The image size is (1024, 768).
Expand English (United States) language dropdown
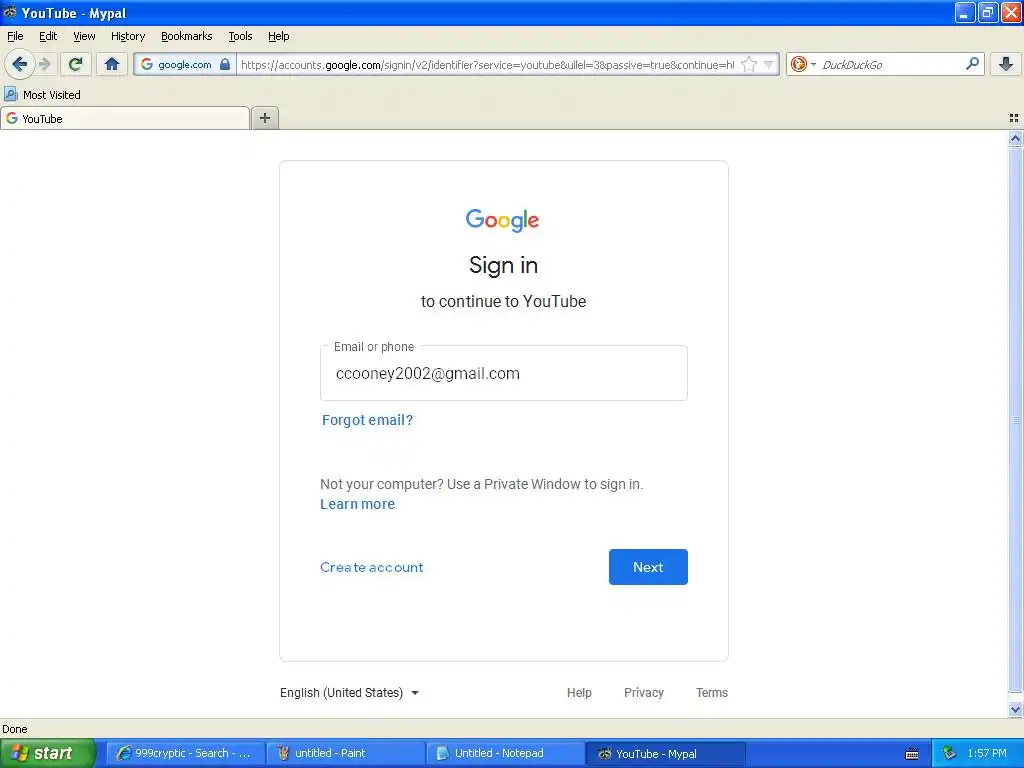349,692
